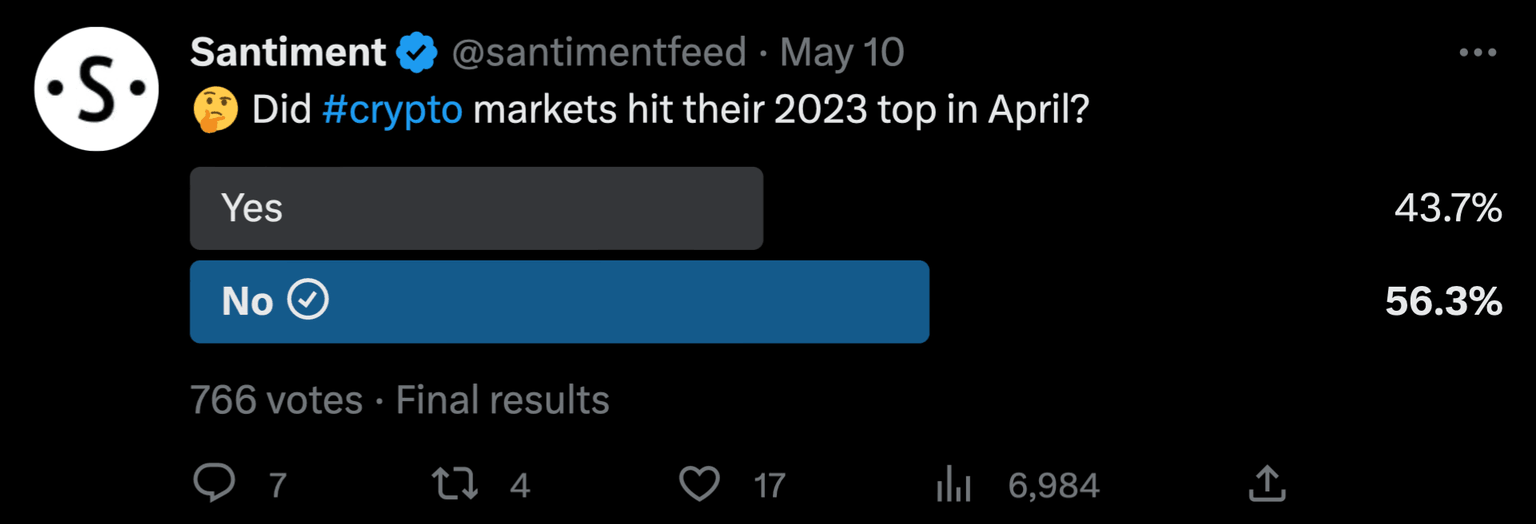
Task: Select the Yes poll option
Action: [476, 208]
